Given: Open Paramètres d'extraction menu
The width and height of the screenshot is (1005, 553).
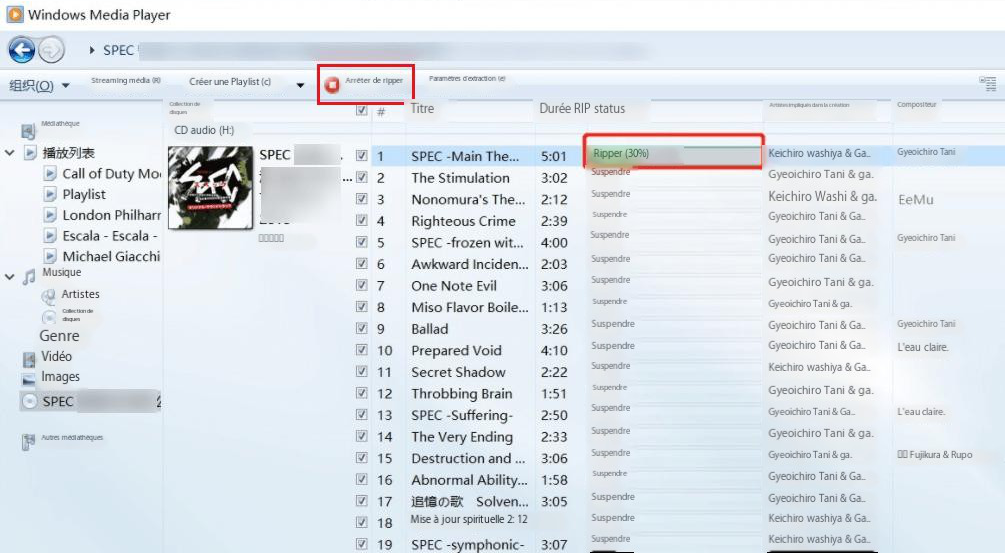Looking at the screenshot, I should point(467,79).
